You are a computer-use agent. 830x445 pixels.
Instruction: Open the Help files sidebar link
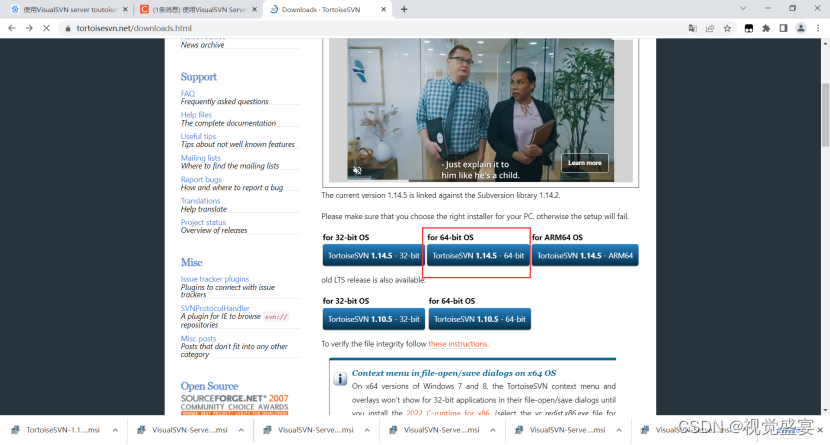196,115
